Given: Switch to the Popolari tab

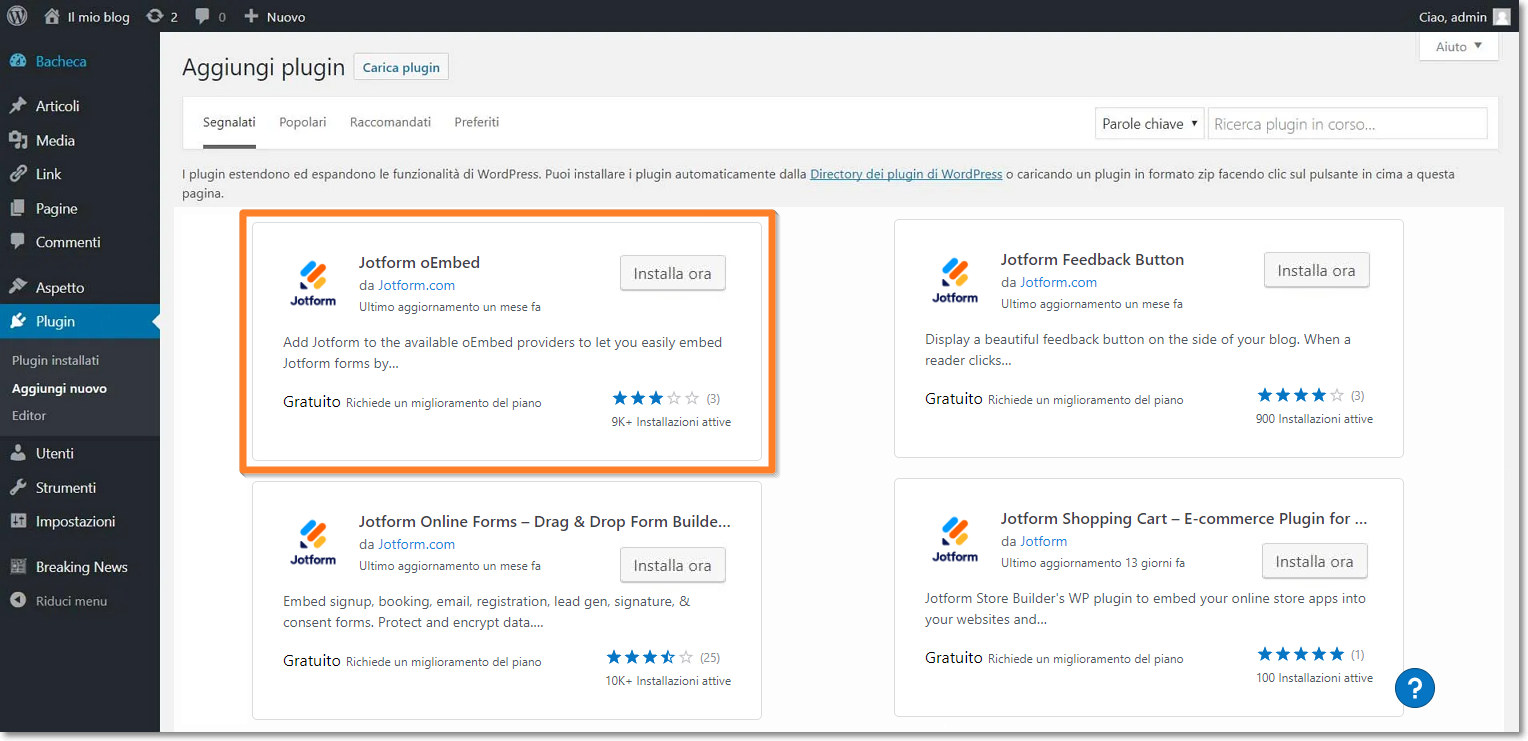Looking at the screenshot, I should pyautogui.click(x=303, y=122).
